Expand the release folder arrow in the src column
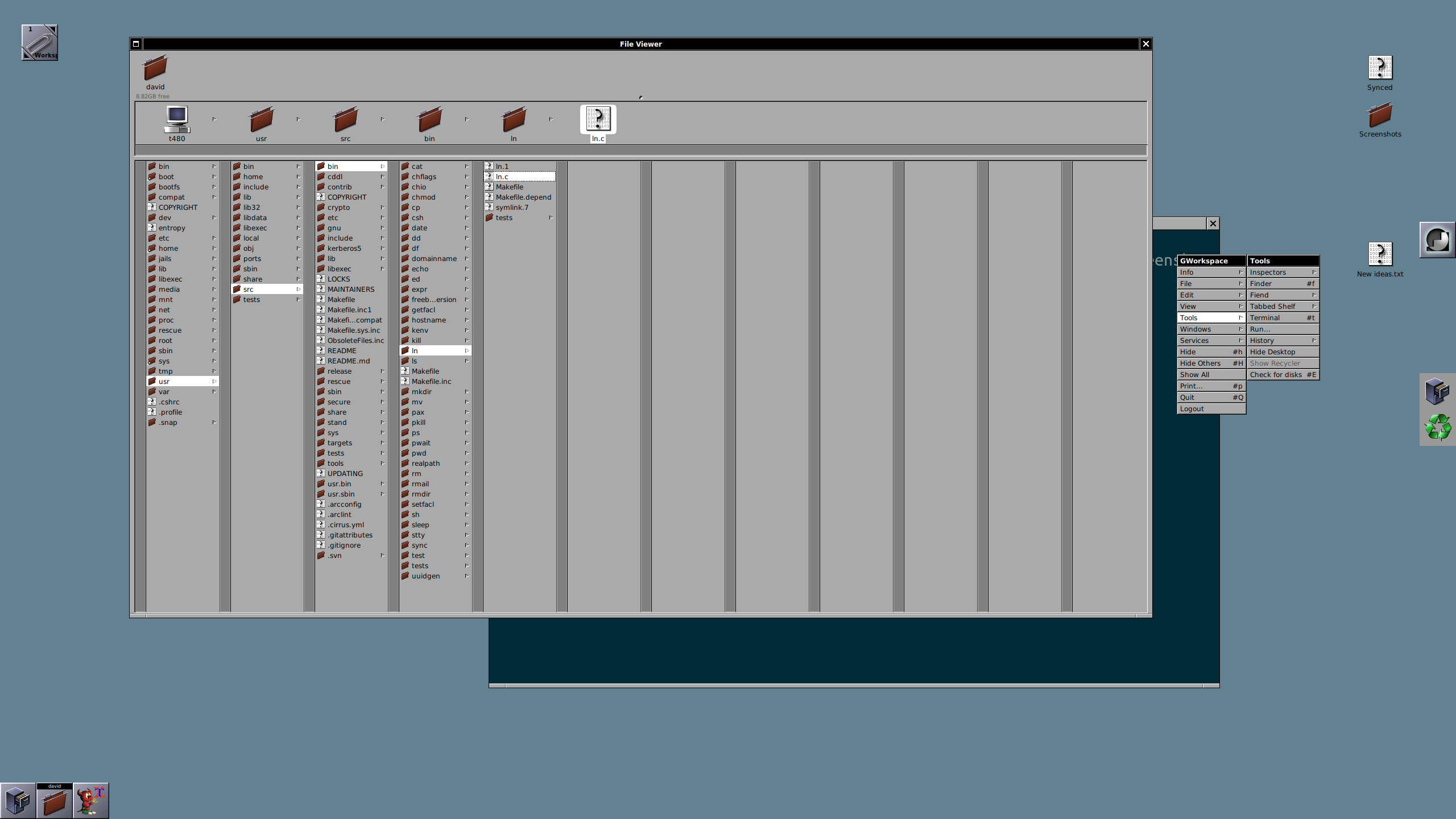The height and width of the screenshot is (819, 1456). pyautogui.click(x=382, y=371)
